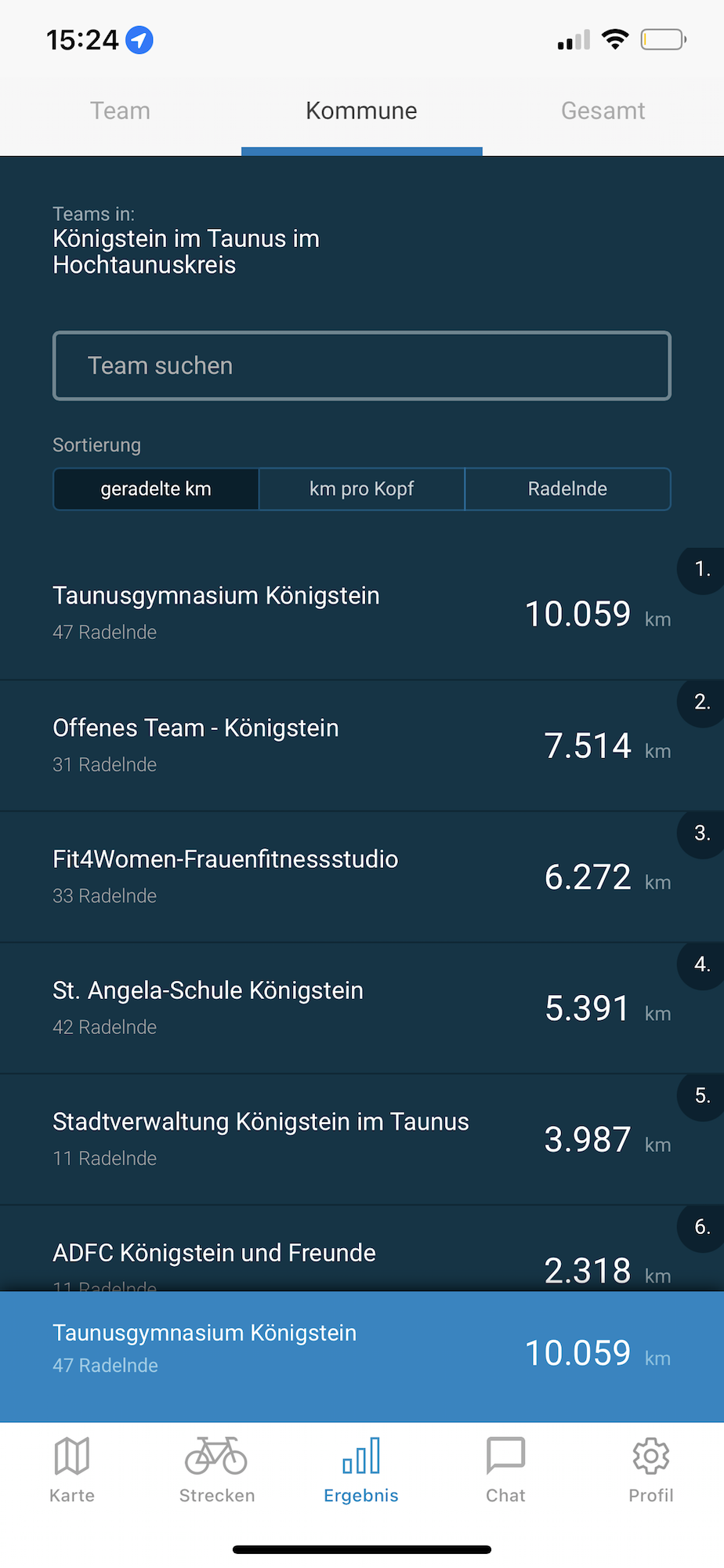
Task: Tap the Wi-Fi status icon
Action: click(615, 39)
